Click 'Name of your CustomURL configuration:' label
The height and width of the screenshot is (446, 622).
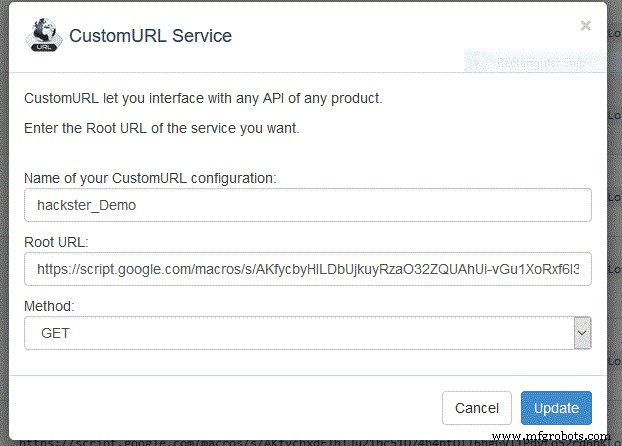point(150,178)
